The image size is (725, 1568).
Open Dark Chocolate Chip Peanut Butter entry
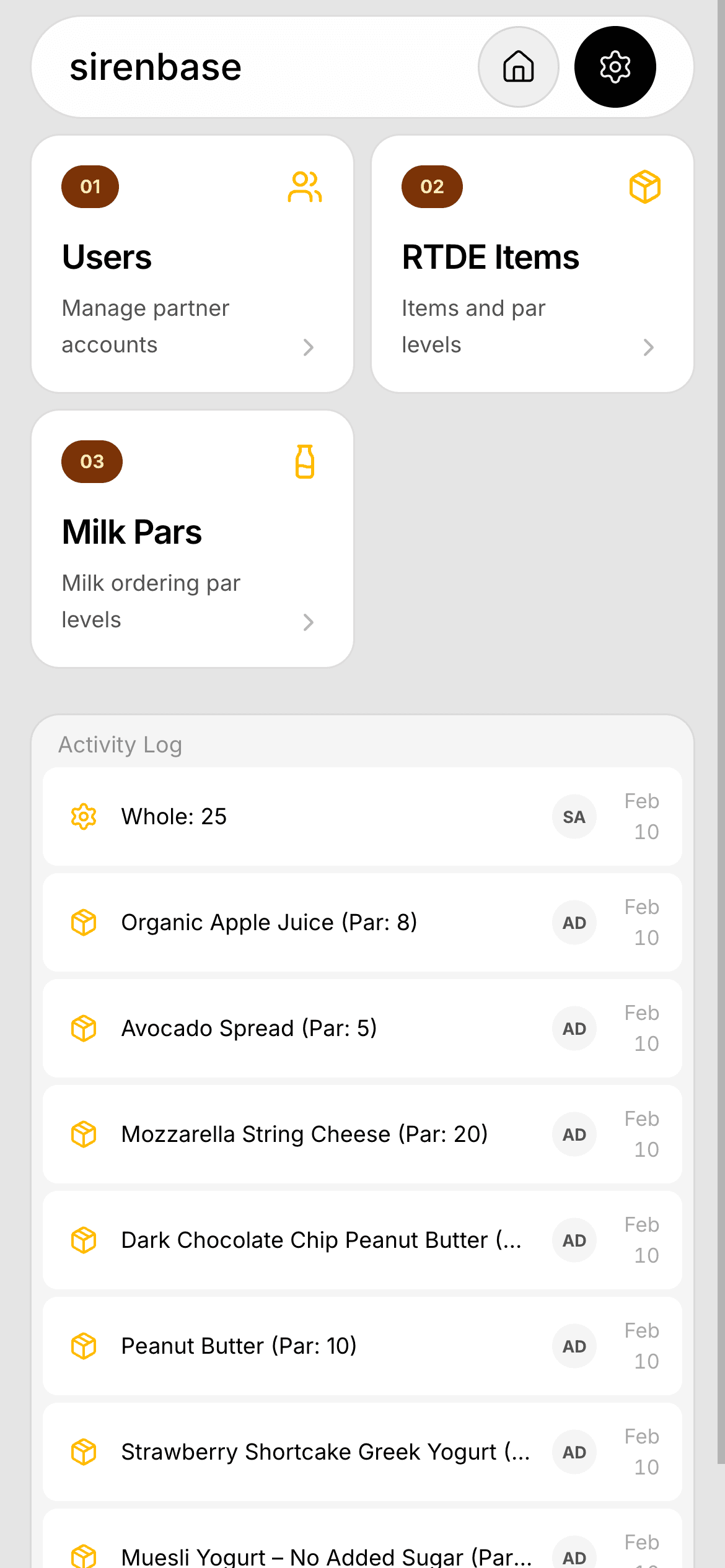click(x=321, y=1240)
